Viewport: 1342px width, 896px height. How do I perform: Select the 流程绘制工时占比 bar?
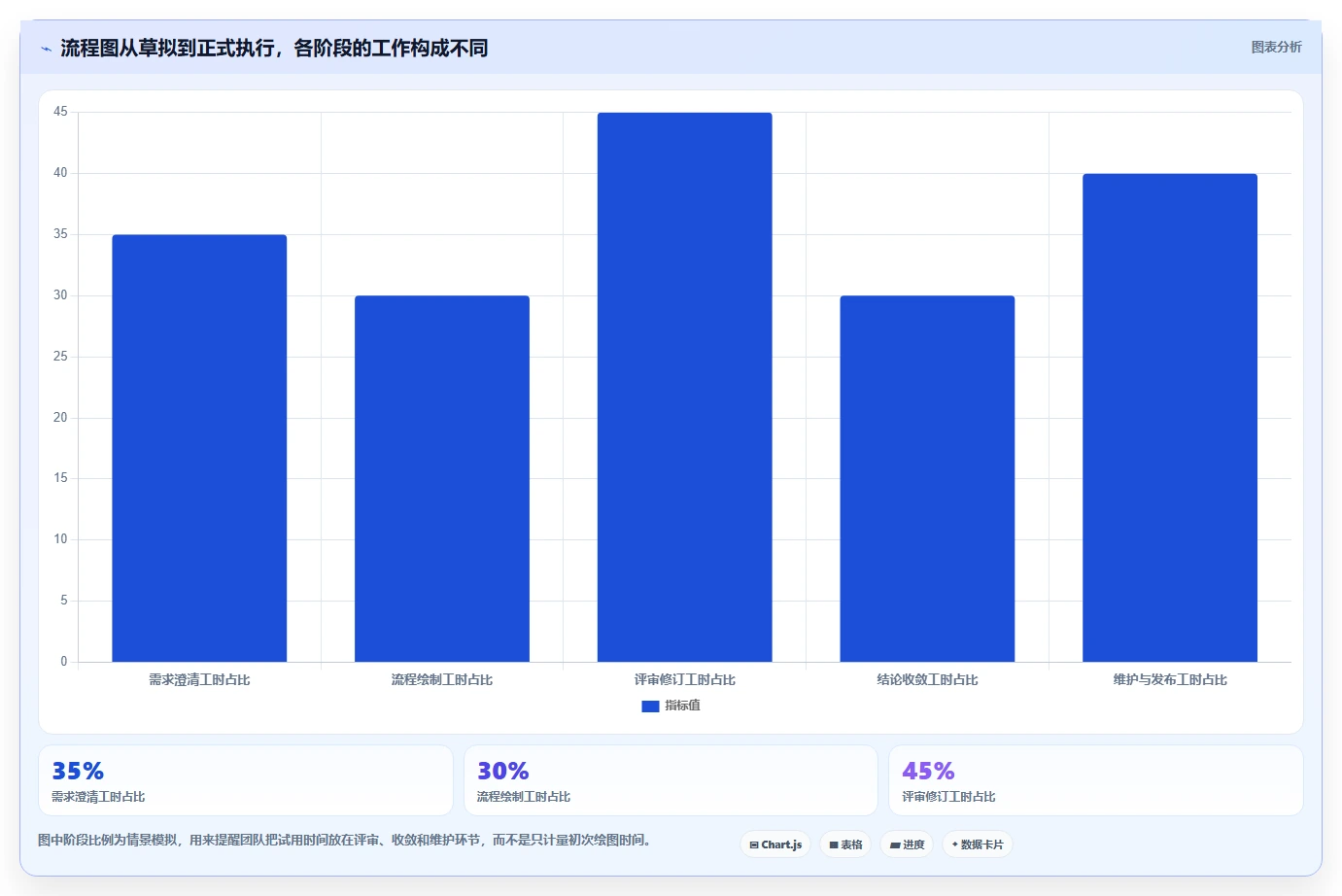[x=442, y=478]
